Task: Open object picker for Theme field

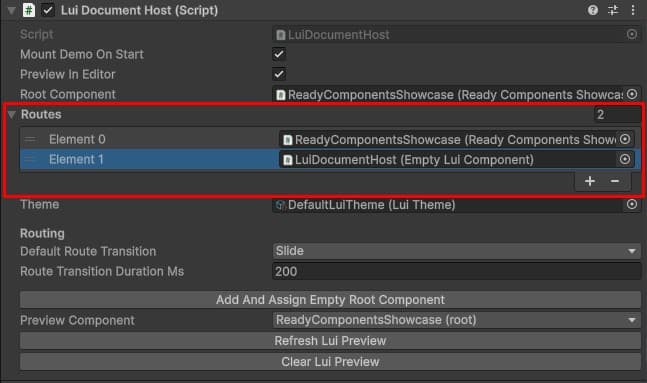Action: click(632, 204)
